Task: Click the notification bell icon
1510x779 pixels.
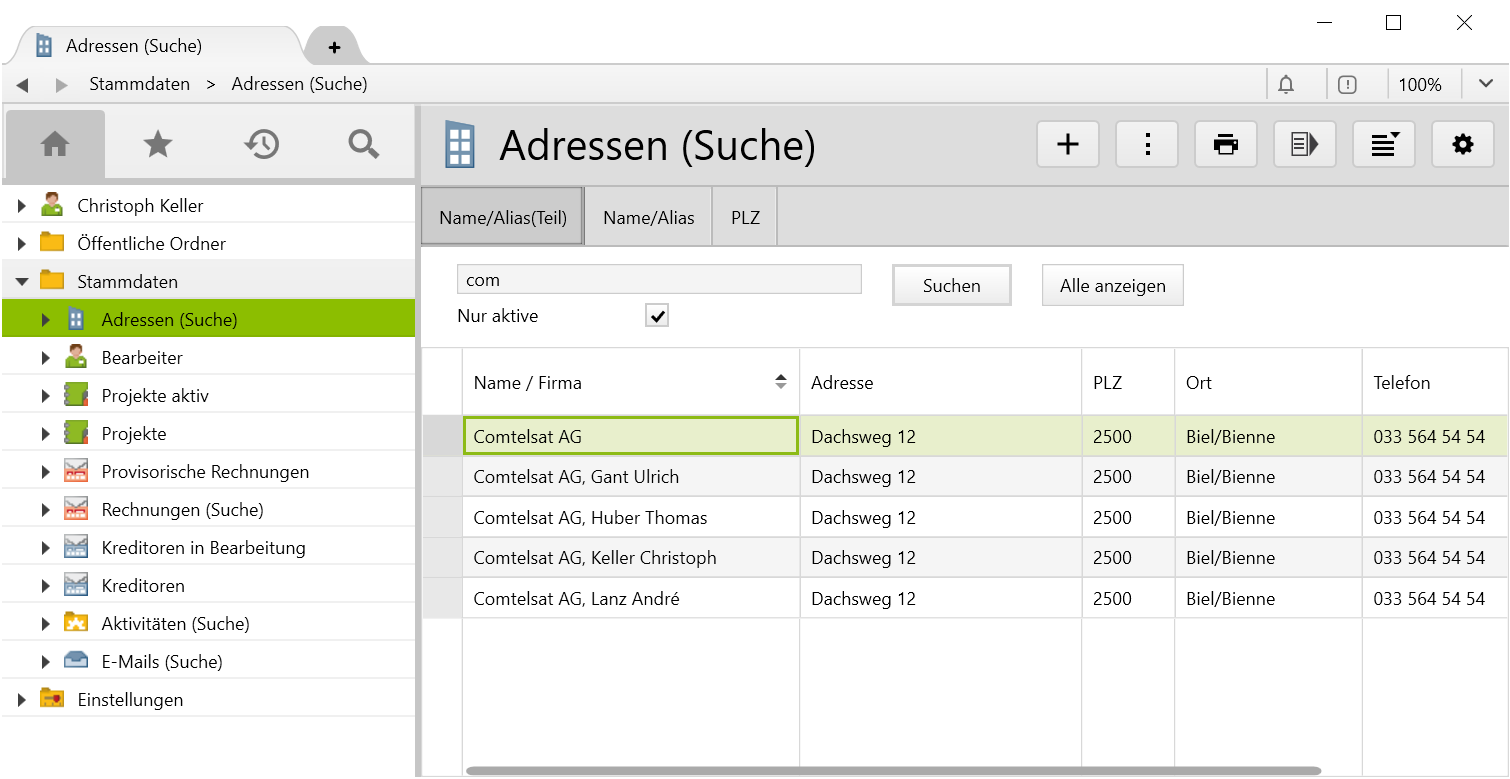Action: (x=1286, y=85)
